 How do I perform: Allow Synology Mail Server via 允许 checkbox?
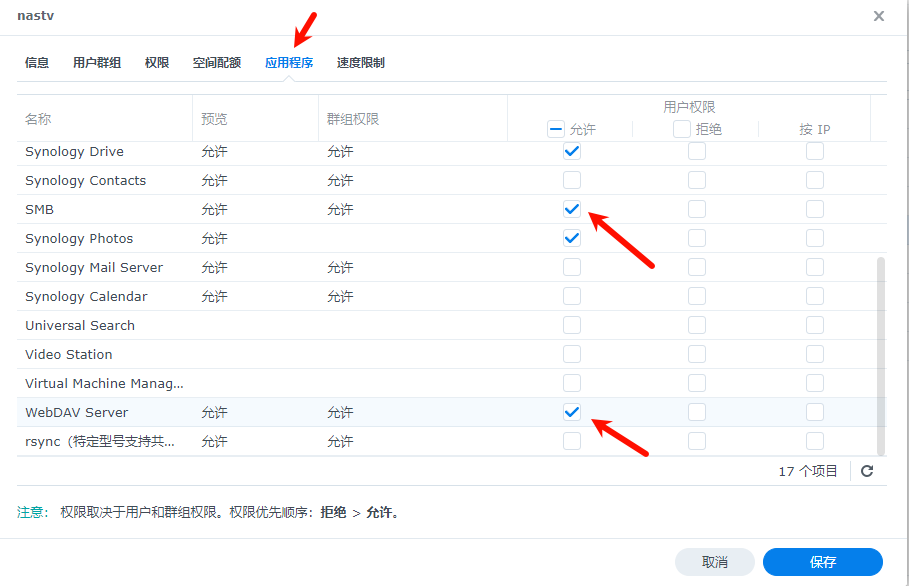pyautogui.click(x=572, y=267)
